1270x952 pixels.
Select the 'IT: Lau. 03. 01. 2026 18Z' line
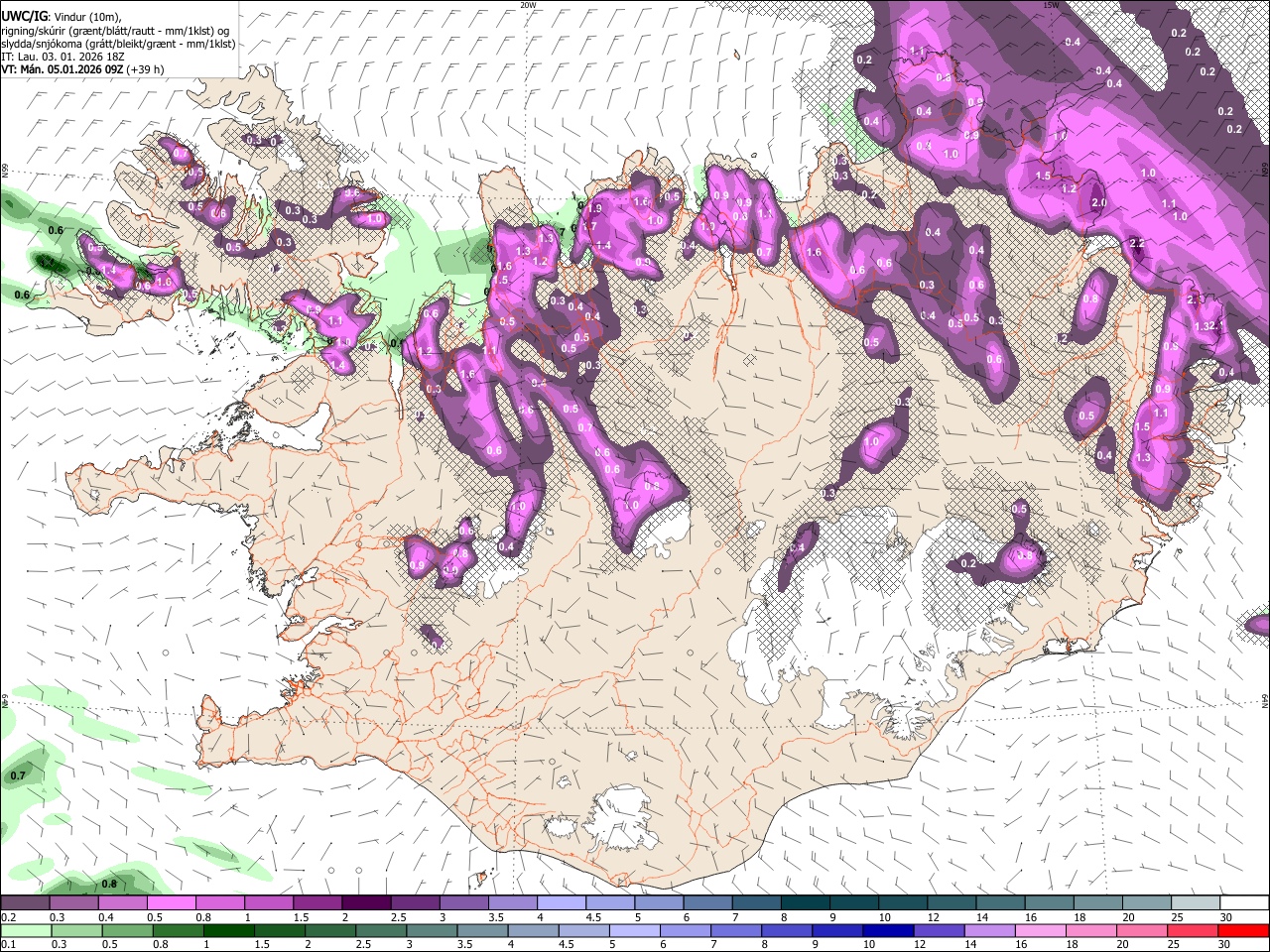pos(63,57)
